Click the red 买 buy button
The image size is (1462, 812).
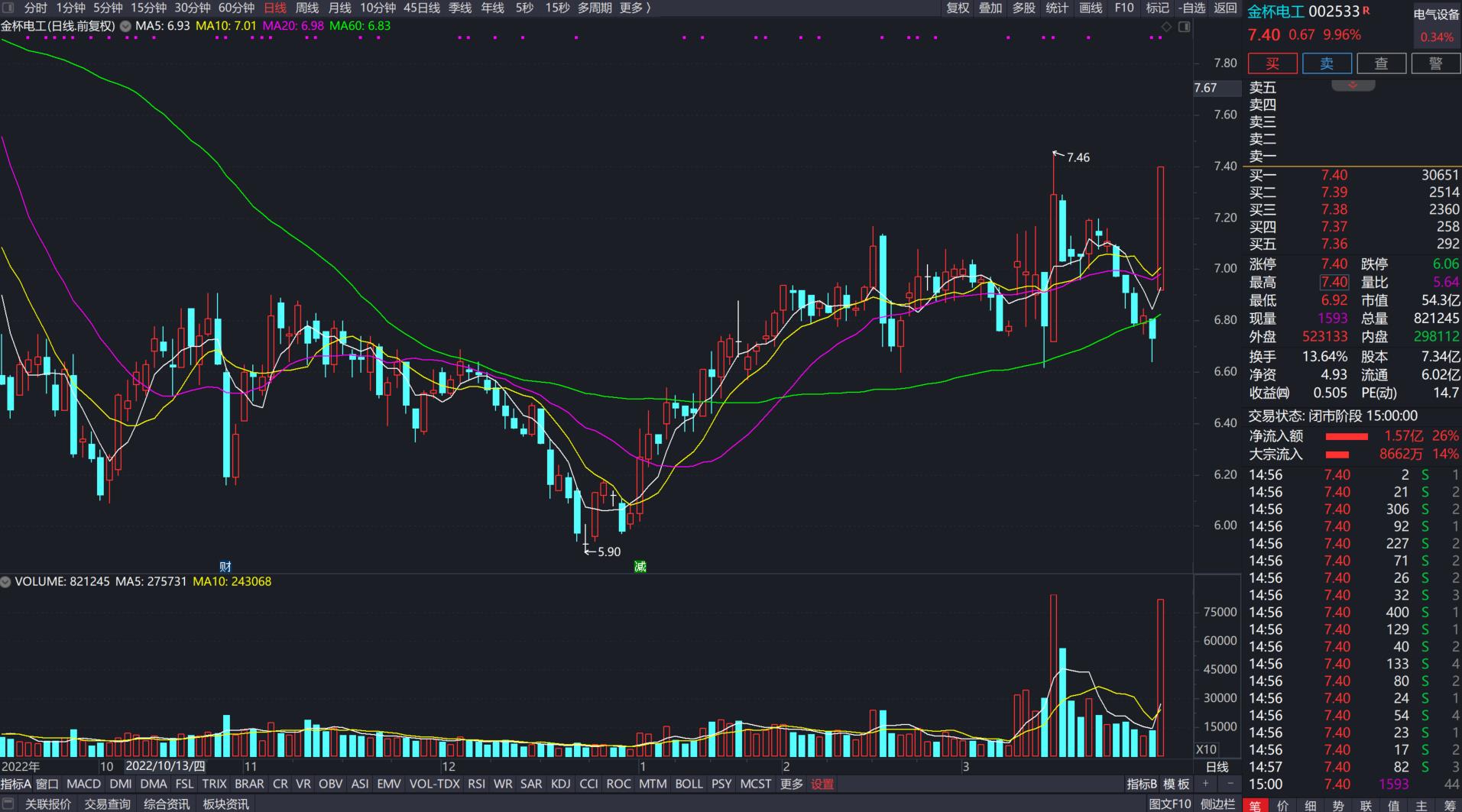coord(1272,63)
